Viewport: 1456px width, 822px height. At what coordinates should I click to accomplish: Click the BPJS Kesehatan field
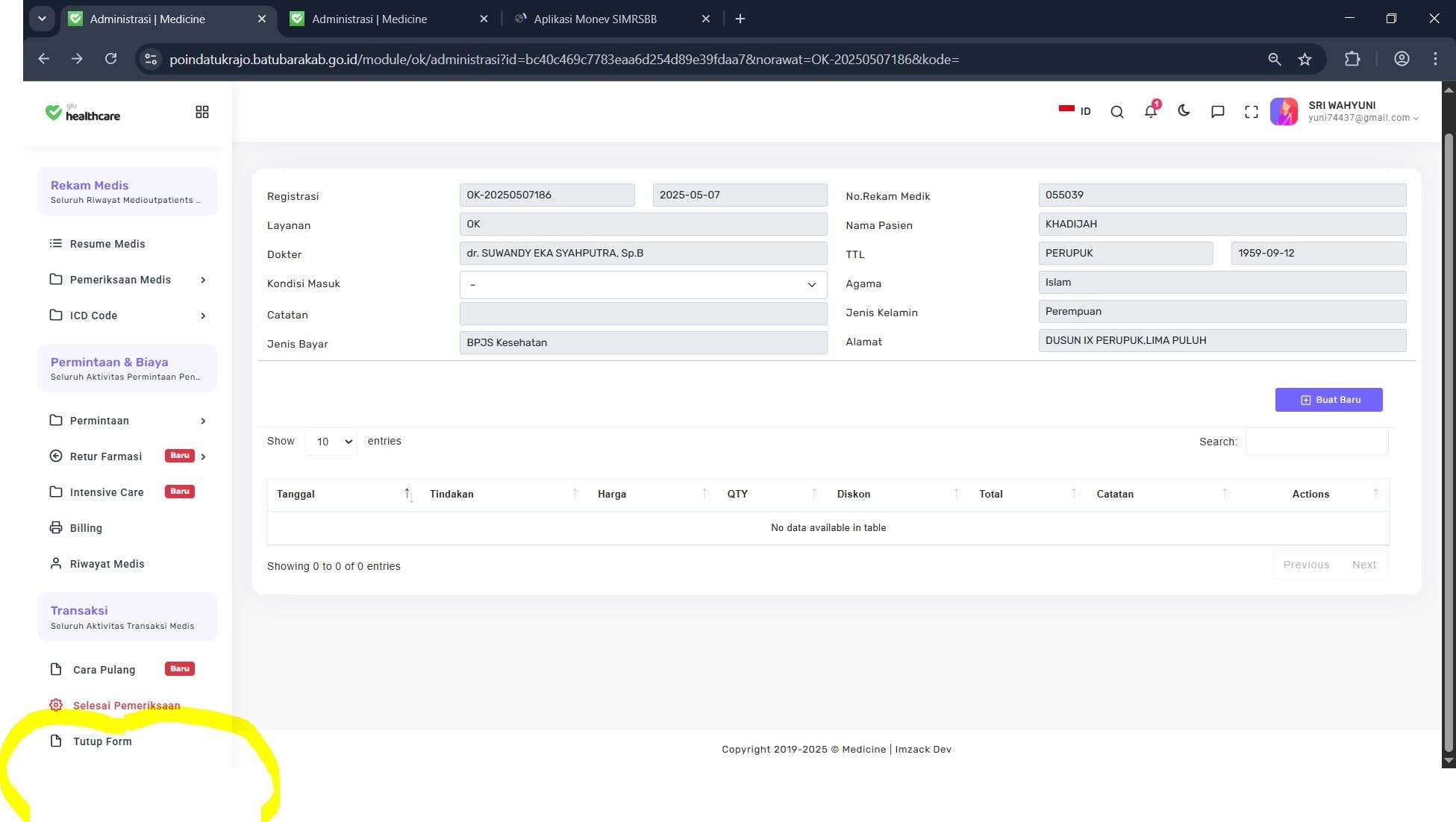(643, 342)
